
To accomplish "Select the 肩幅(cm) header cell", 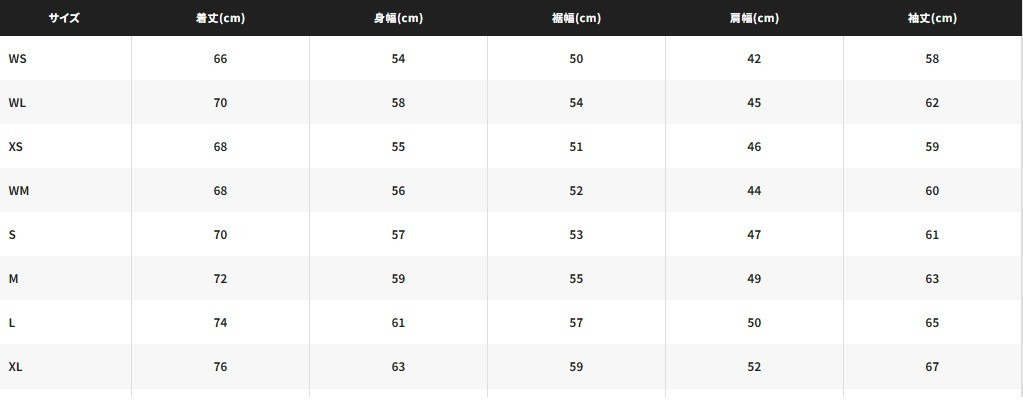I will click(754, 18).
